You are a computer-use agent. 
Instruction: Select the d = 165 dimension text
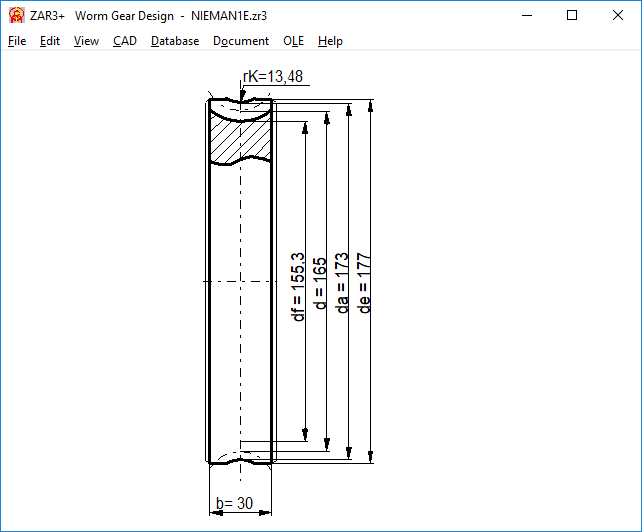coord(321,283)
